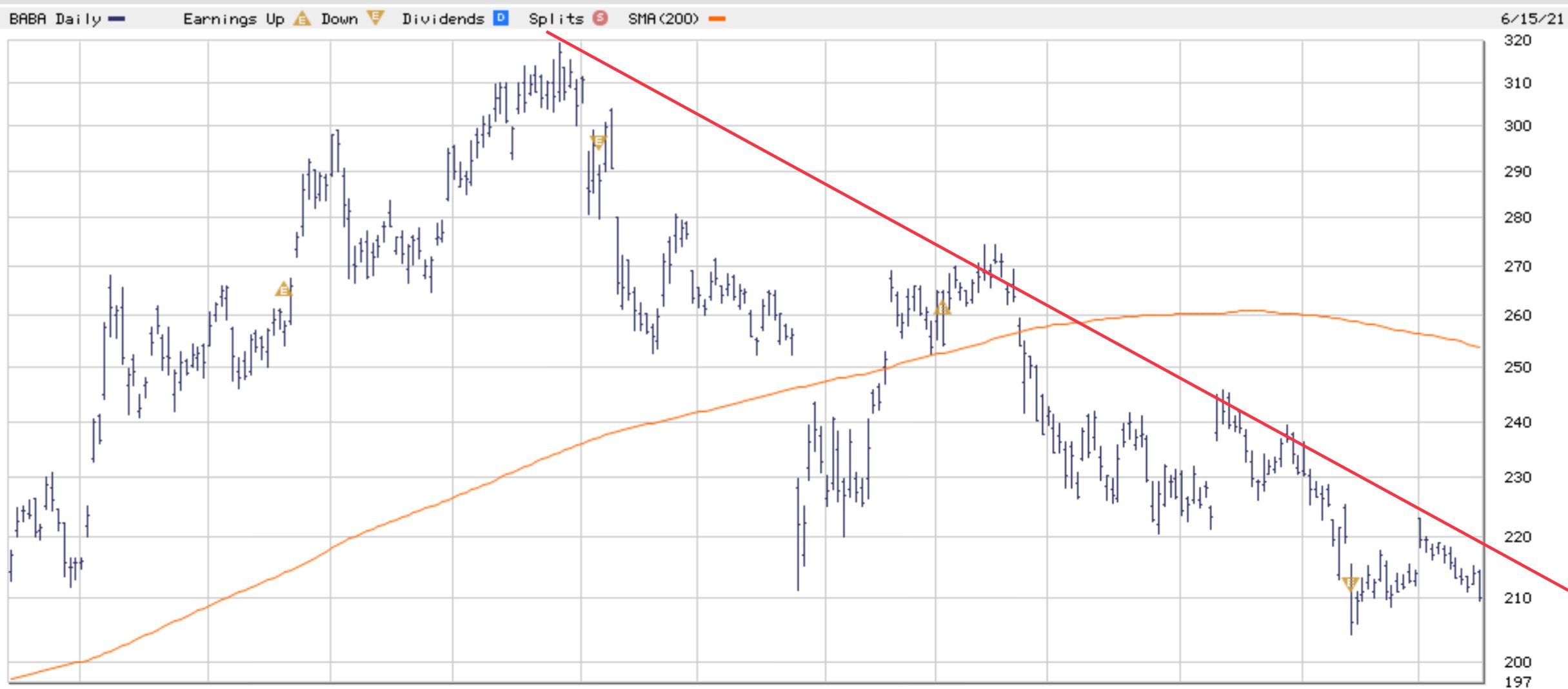Click the dark blue BABA Daily swatch
Image resolution: width=1568 pixels, height=689 pixels.
click(117, 19)
